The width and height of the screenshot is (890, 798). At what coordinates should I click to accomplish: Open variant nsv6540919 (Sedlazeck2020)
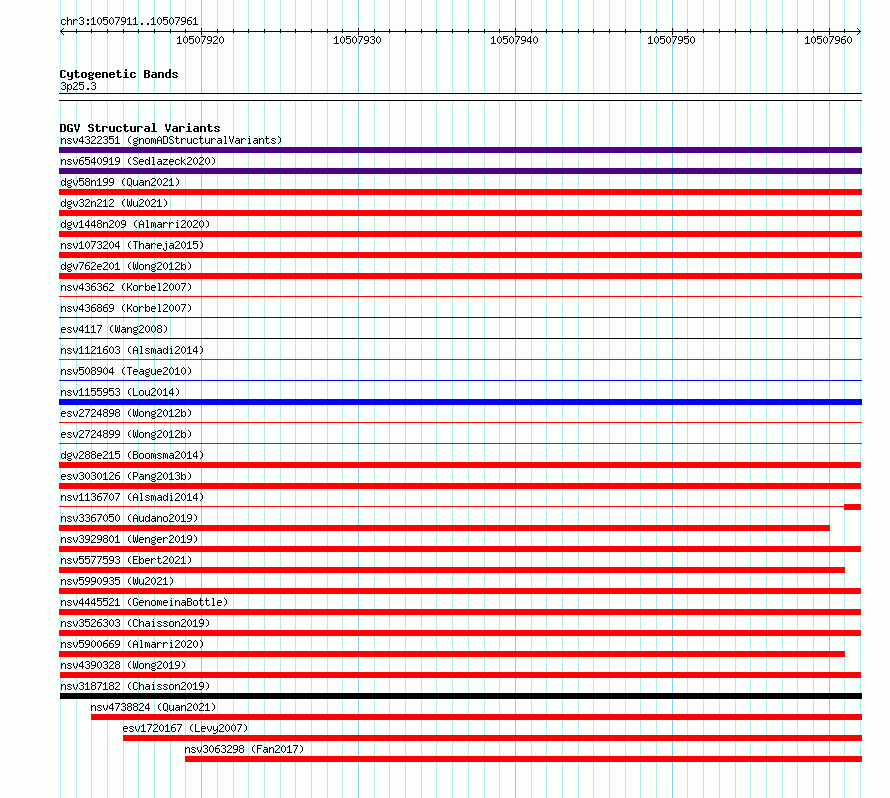pos(138,161)
